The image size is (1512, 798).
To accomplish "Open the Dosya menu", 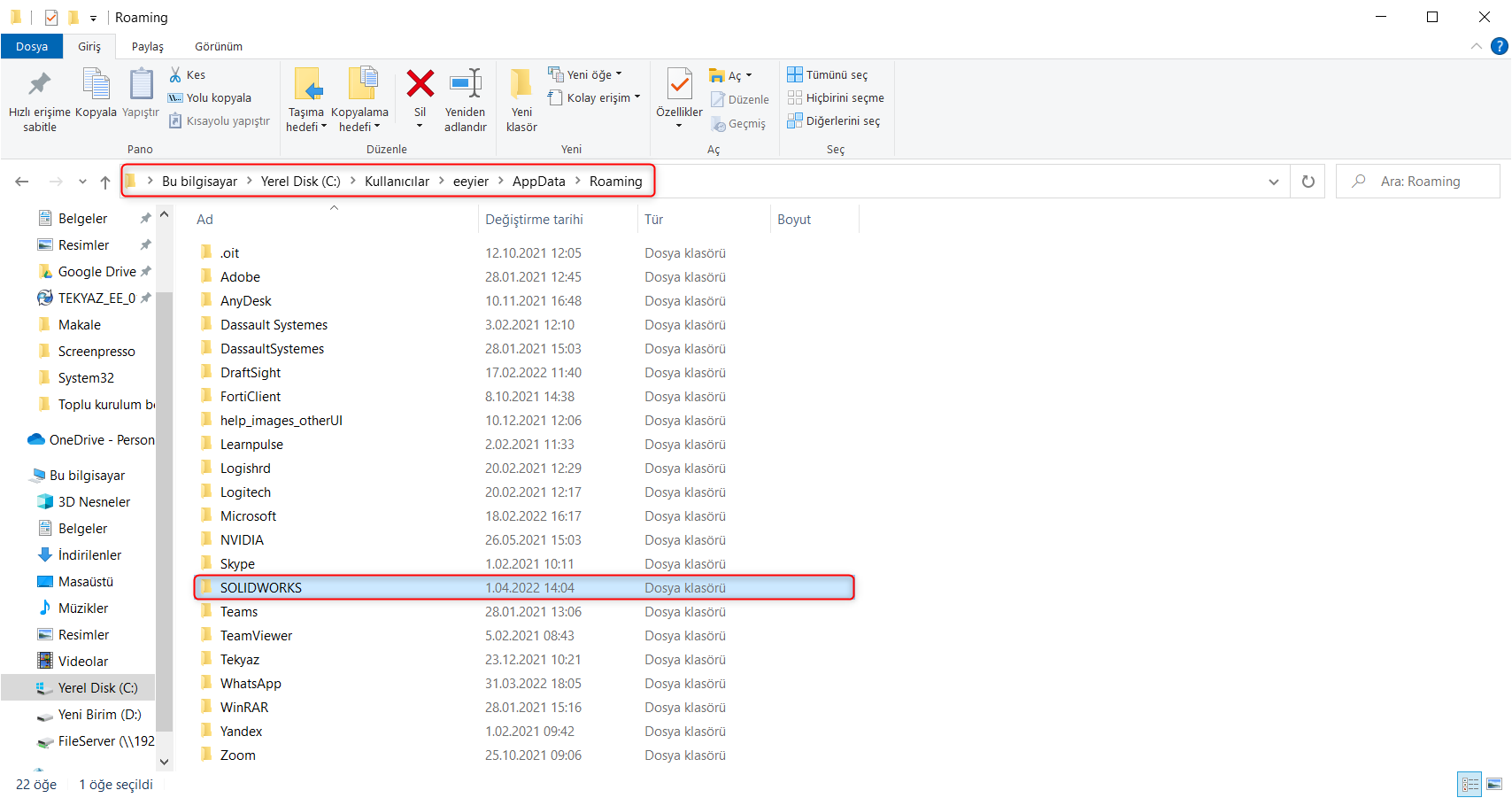I will click(32, 47).
